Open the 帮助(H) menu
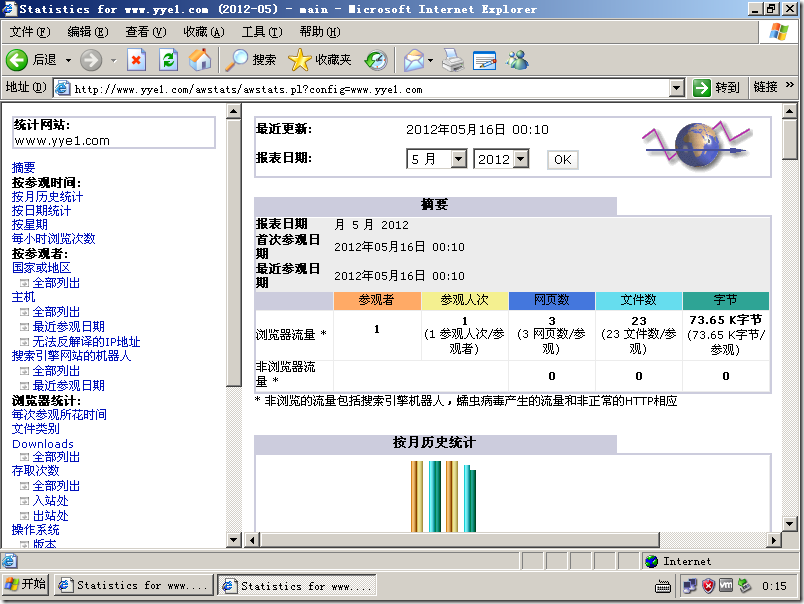The image size is (804, 604). coord(320,32)
